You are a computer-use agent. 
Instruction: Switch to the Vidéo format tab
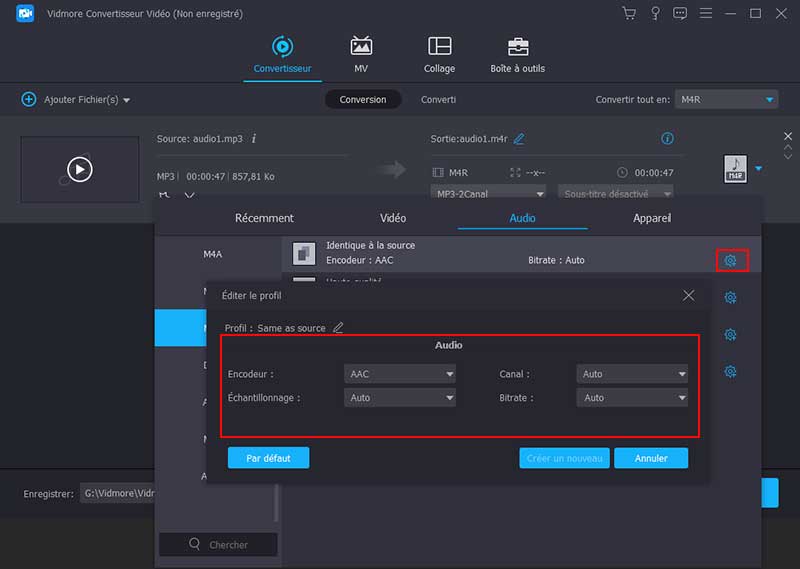(393, 218)
